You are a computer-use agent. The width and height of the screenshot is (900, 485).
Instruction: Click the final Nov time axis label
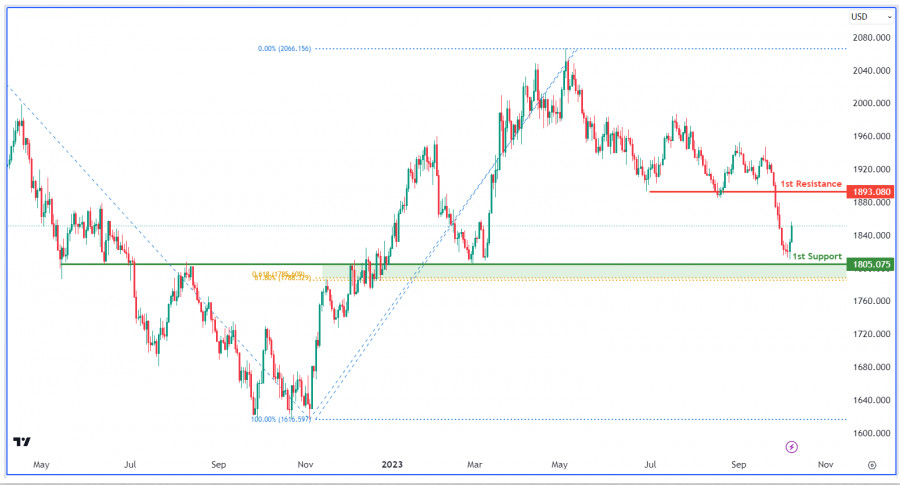pyautogui.click(x=825, y=464)
